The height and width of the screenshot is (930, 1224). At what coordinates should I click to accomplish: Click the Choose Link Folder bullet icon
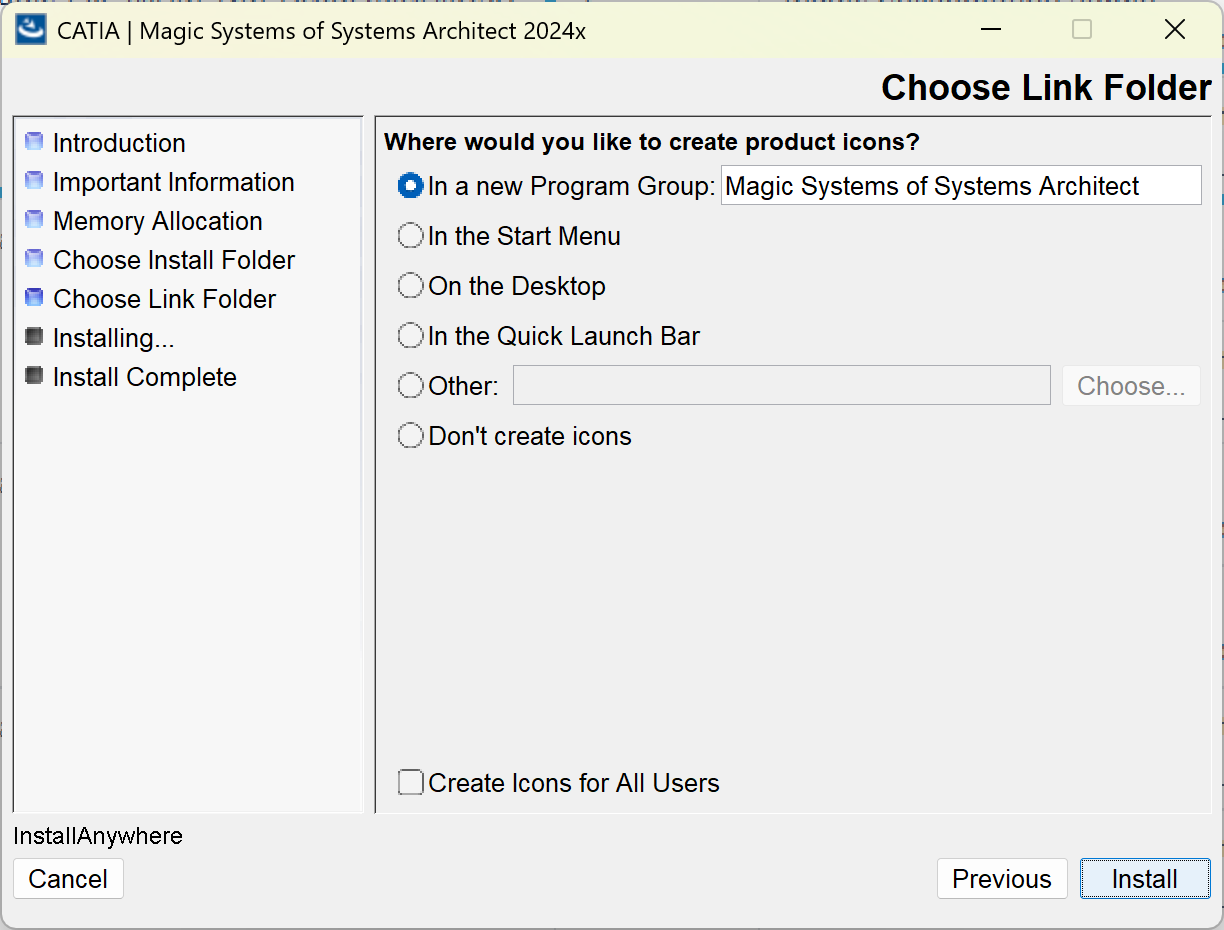point(34,298)
